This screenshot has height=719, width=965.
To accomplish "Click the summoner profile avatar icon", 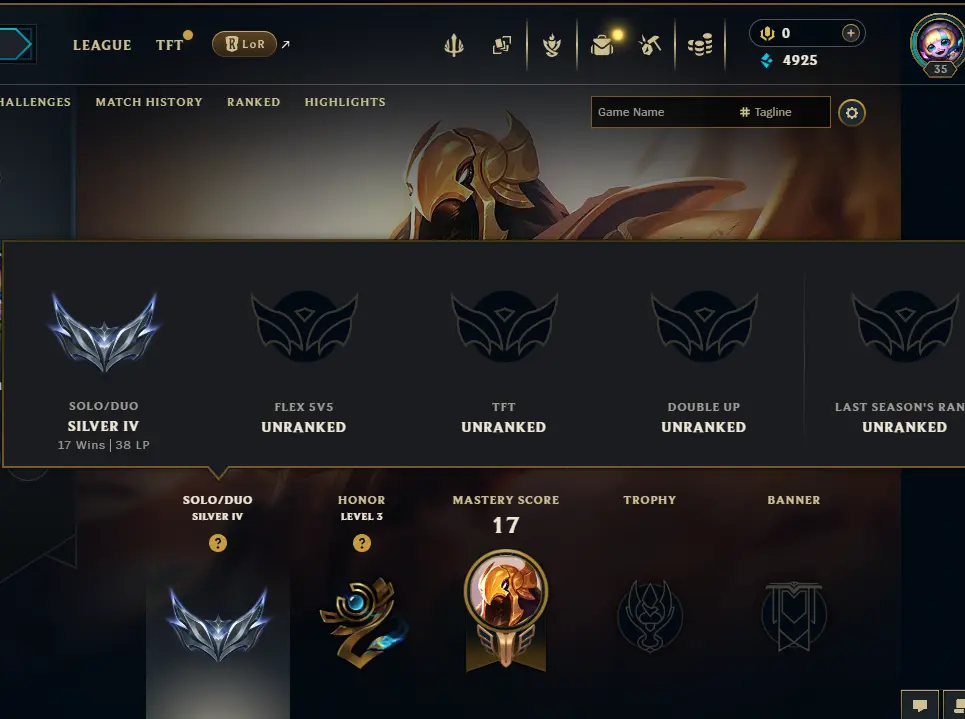I will 939,44.
